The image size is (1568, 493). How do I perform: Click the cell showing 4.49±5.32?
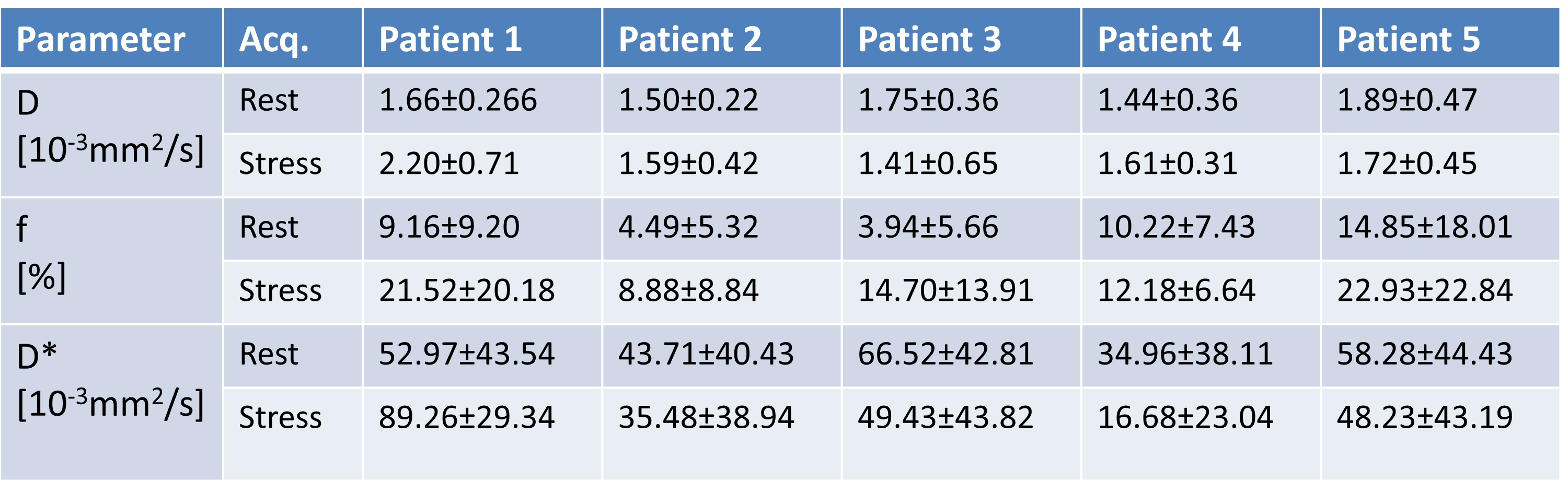click(x=688, y=227)
